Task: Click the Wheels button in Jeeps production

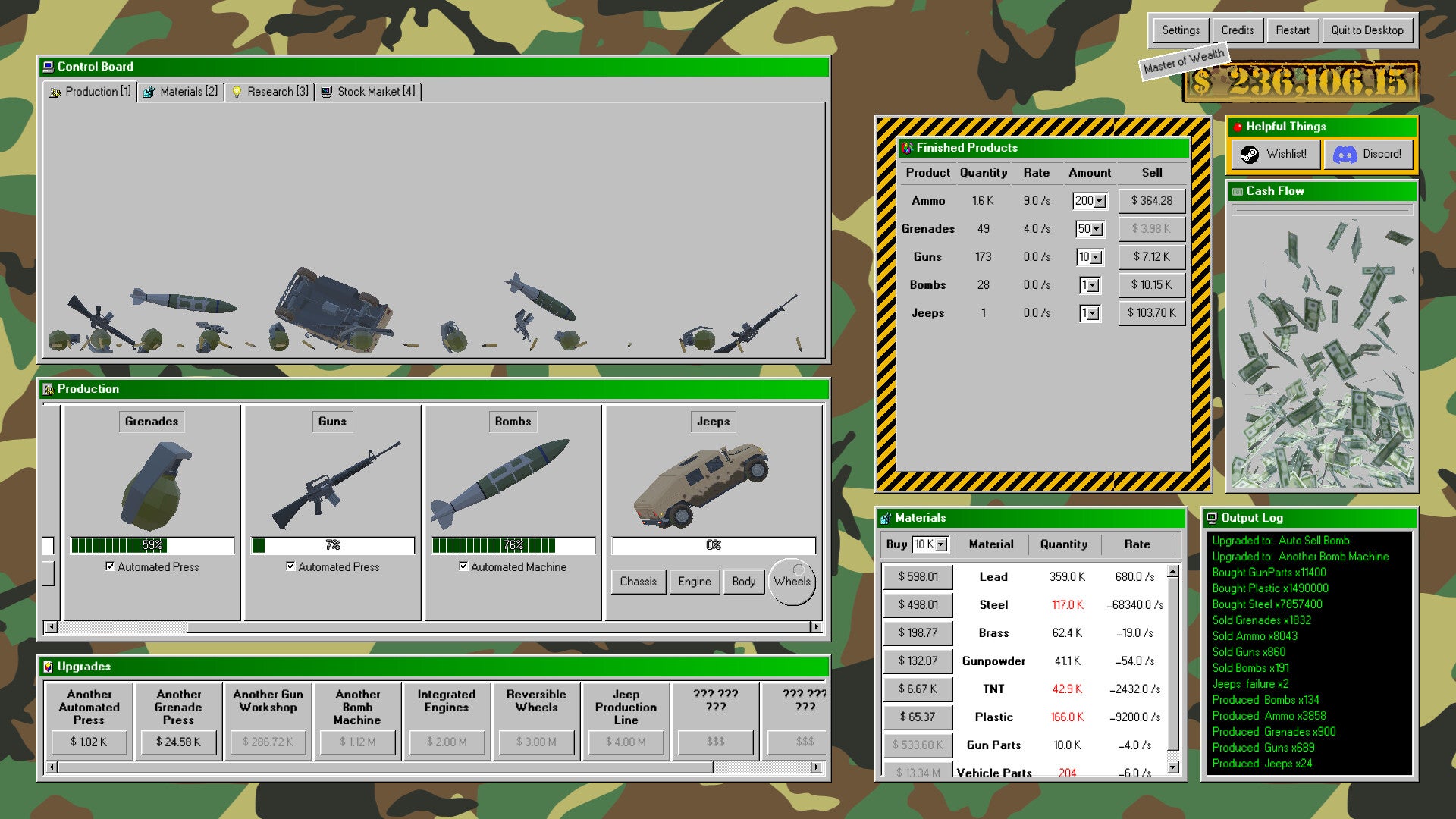Action: coord(792,582)
